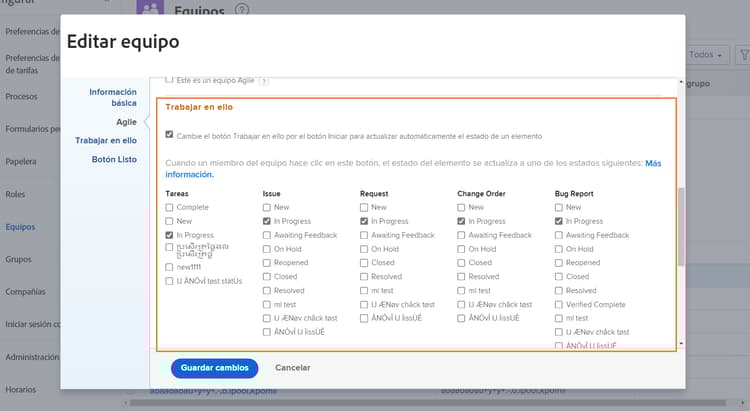Open the Más información link
Image resolution: width=750 pixels, height=411 pixels.
point(653,163)
